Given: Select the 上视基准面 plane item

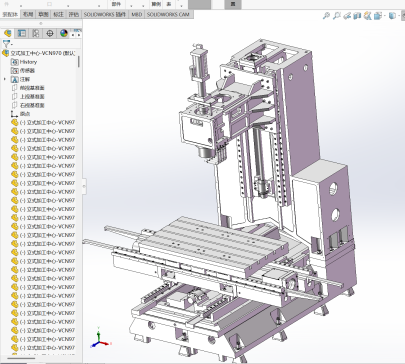Looking at the screenshot, I should point(32,97).
